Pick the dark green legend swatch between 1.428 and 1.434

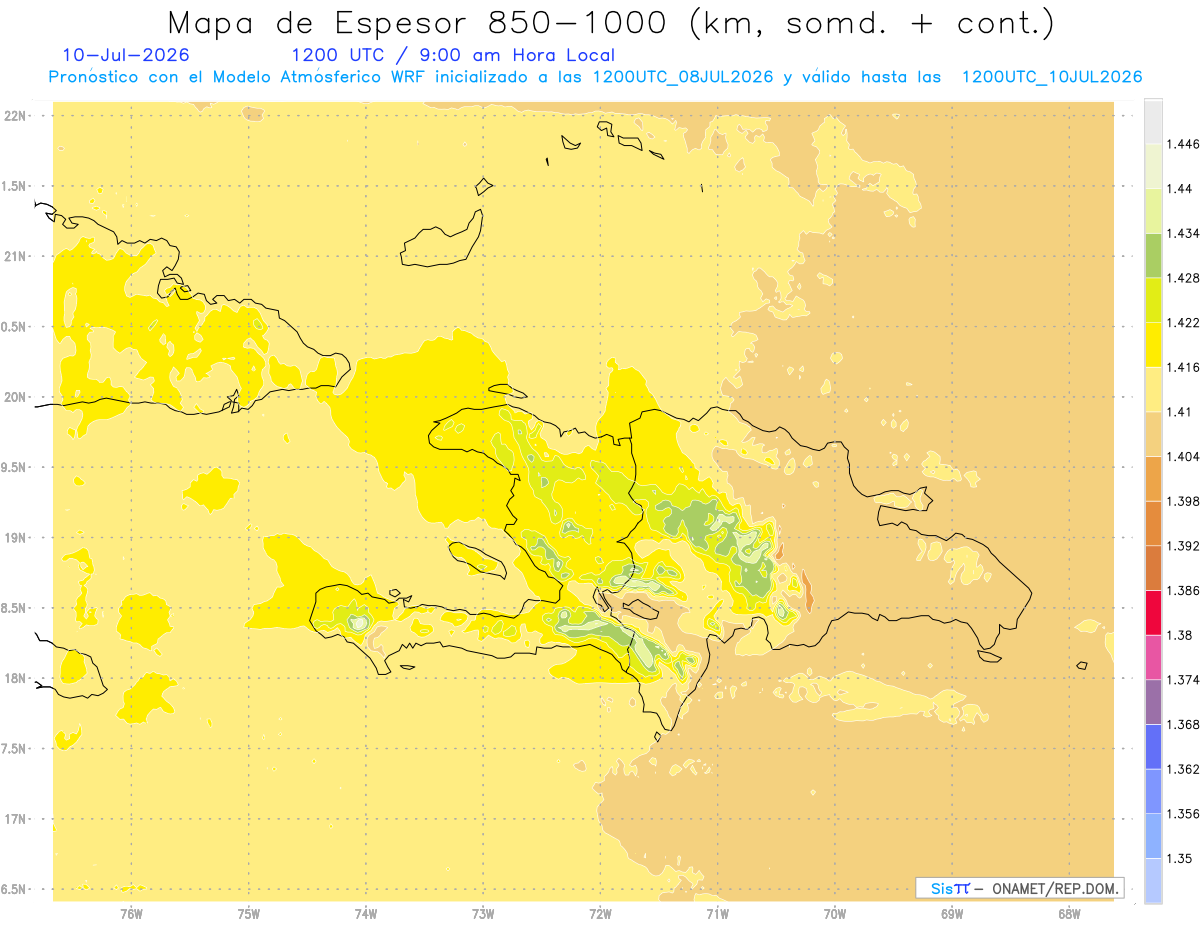pos(1153,255)
